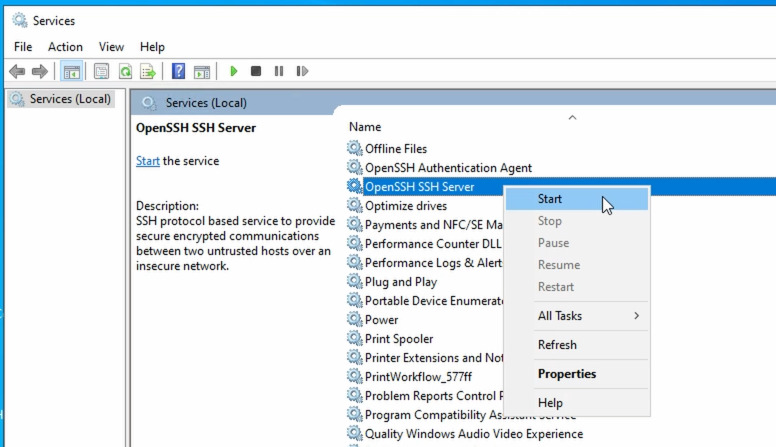Click the Restart Service toolbar icon

pyautogui.click(x=302, y=71)
